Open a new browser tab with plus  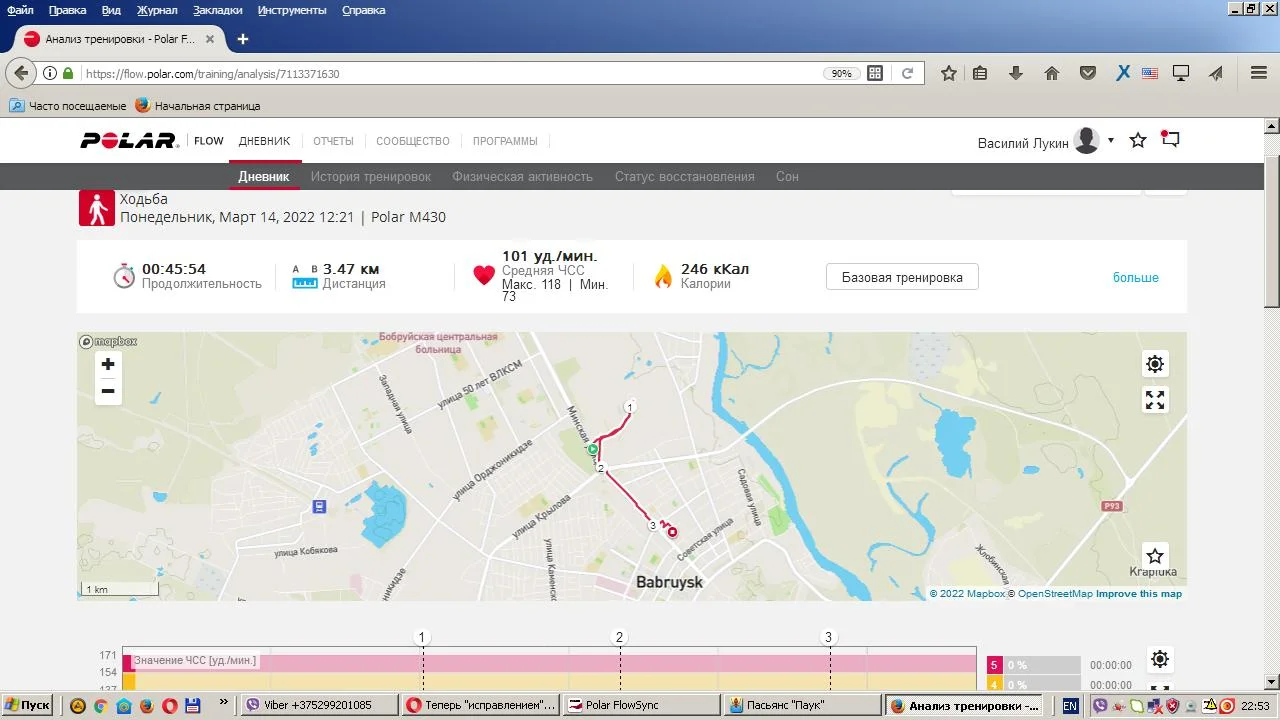[242, 39]
